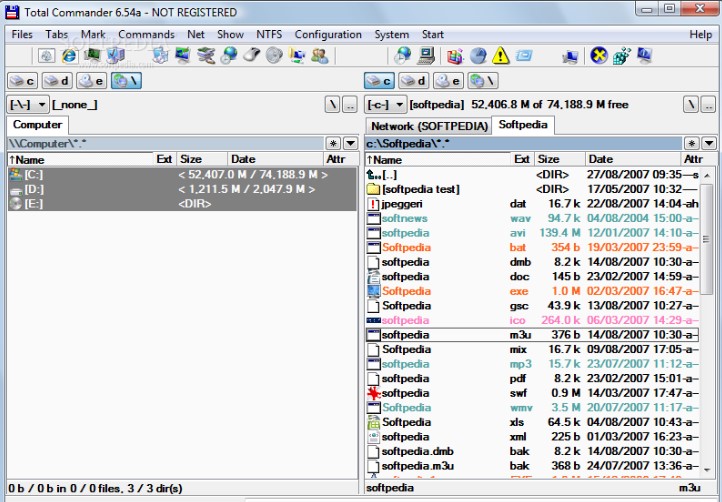722x502 pixels.
Task: Open left panel favorites asterisk button
Action: [333, 143]
